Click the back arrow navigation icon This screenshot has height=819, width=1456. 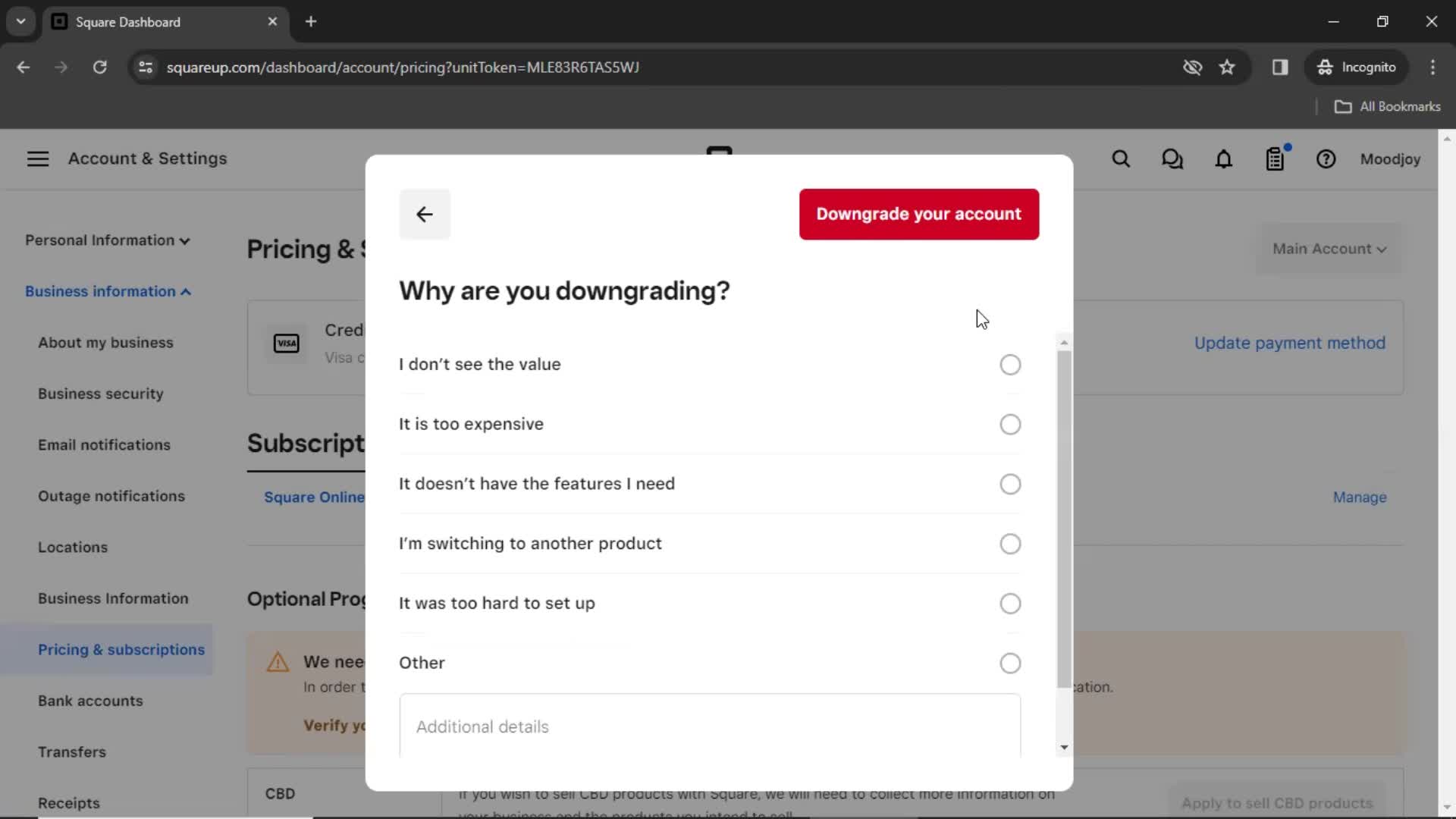pos(425,213)
